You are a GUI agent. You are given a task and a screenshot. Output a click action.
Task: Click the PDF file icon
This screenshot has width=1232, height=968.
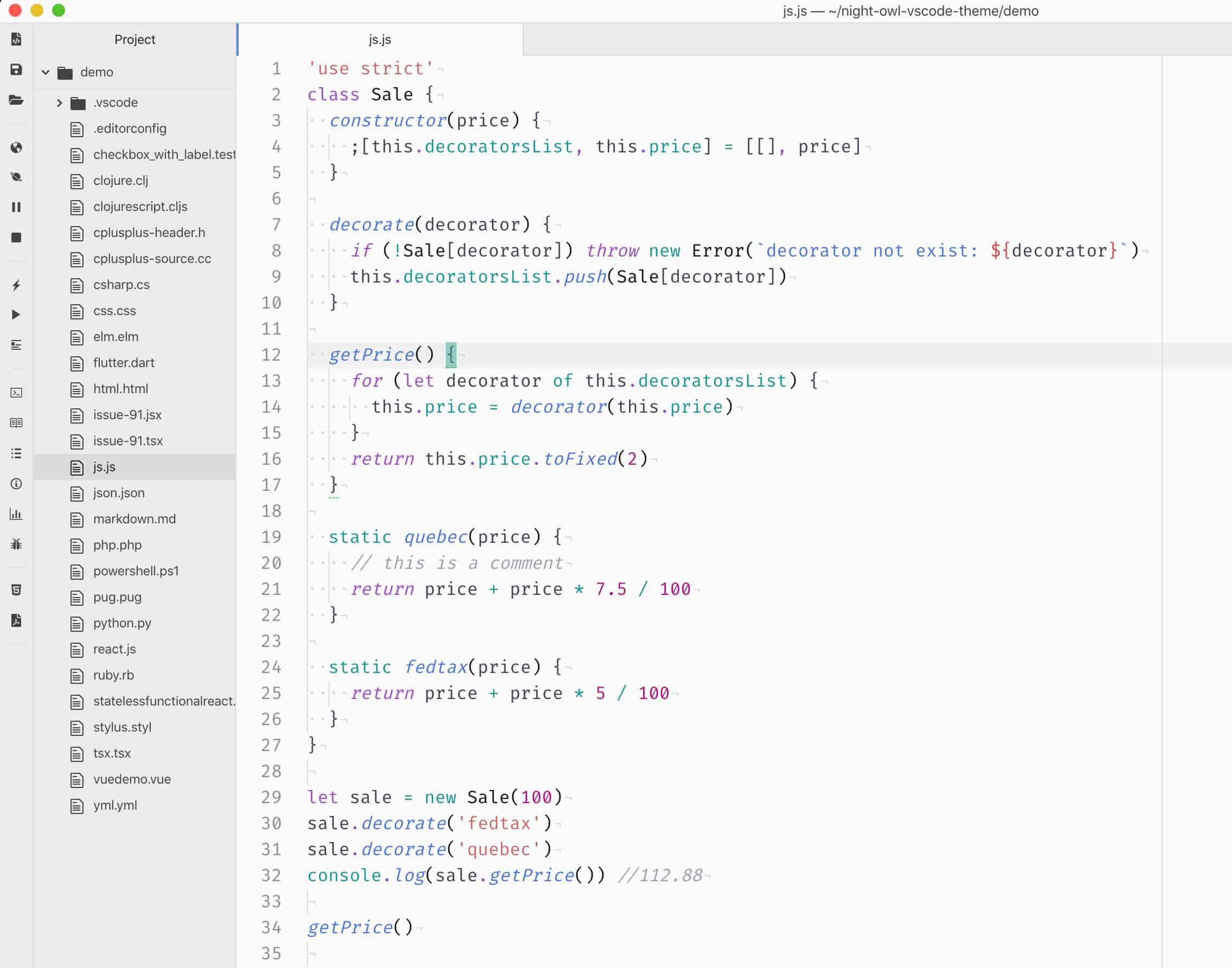point(16,620)
